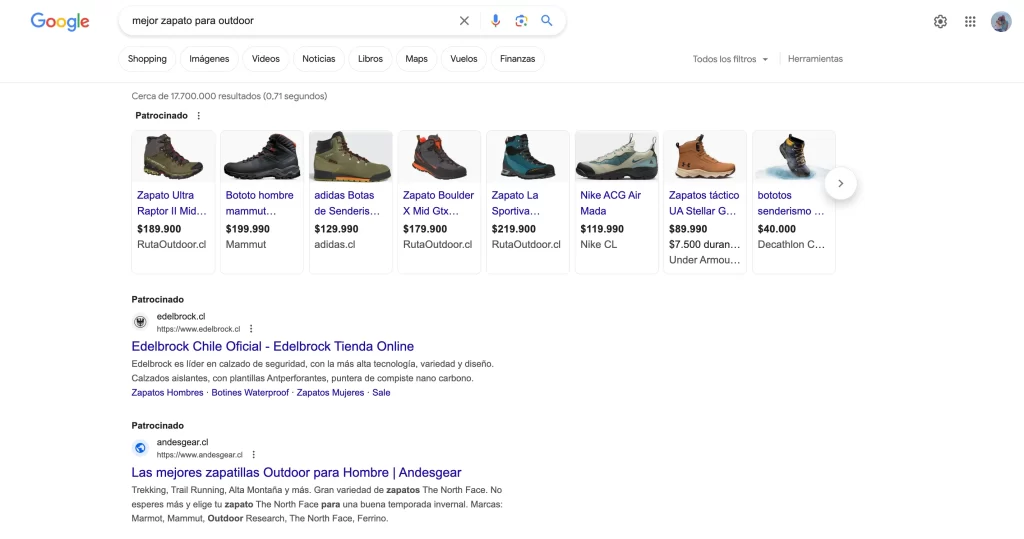
Task: Open Zapato Ultra Raptor II Mid link
Action: (x=172, y=203)
